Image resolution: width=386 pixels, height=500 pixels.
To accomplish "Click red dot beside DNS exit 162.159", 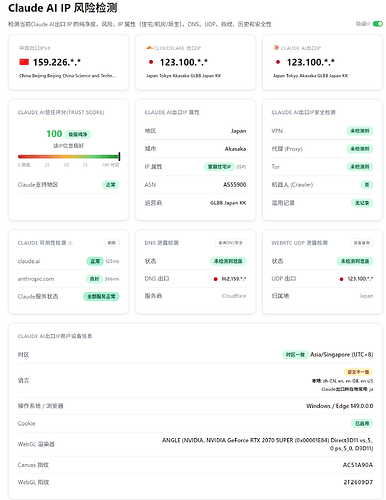I will pyautogui.click(x=216, y=279).
